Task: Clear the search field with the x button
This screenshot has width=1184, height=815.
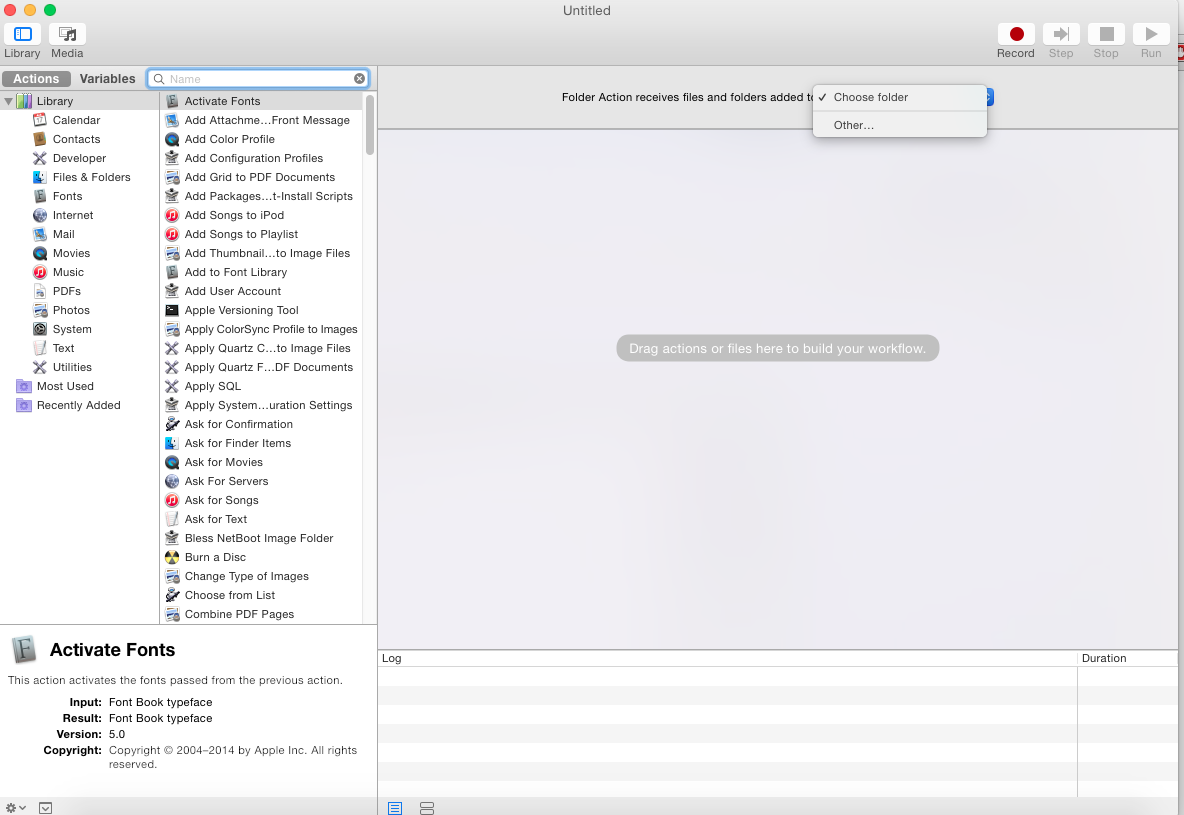Action: pyautogui.click(x=359, y=79)
